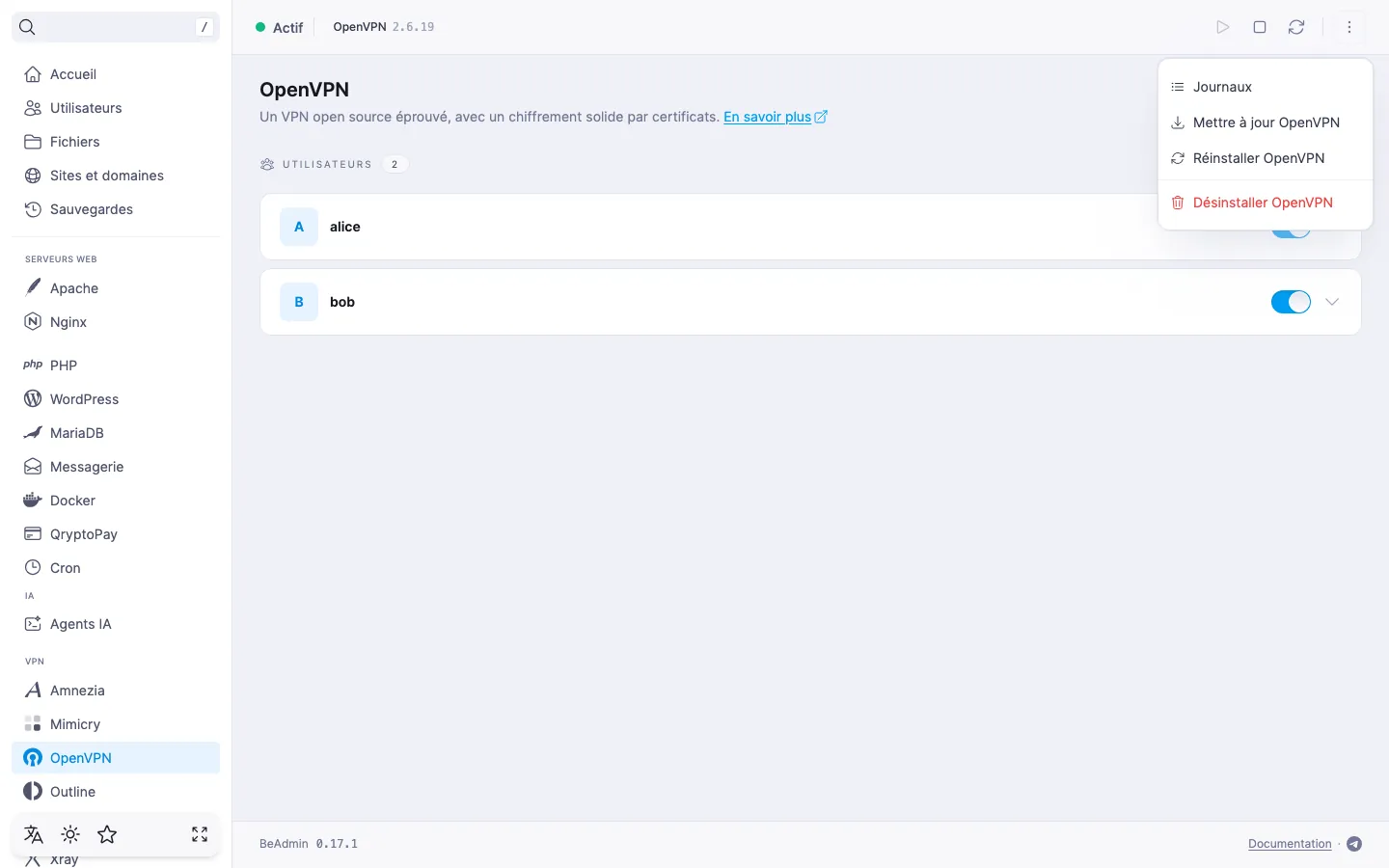The width and height of the screenshot is (1389, 868).
Task: Toggle light theme sun icon
Action: tap(70, 834)
